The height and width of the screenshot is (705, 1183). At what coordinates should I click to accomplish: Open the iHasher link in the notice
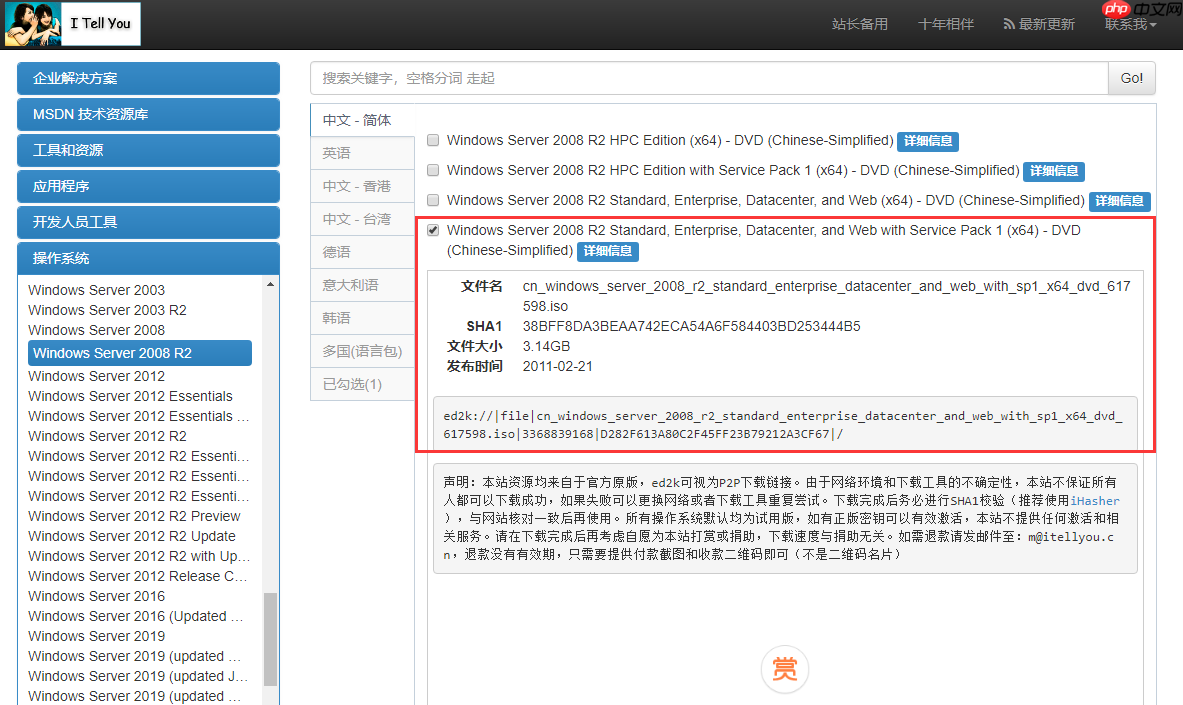(1095, 501)
